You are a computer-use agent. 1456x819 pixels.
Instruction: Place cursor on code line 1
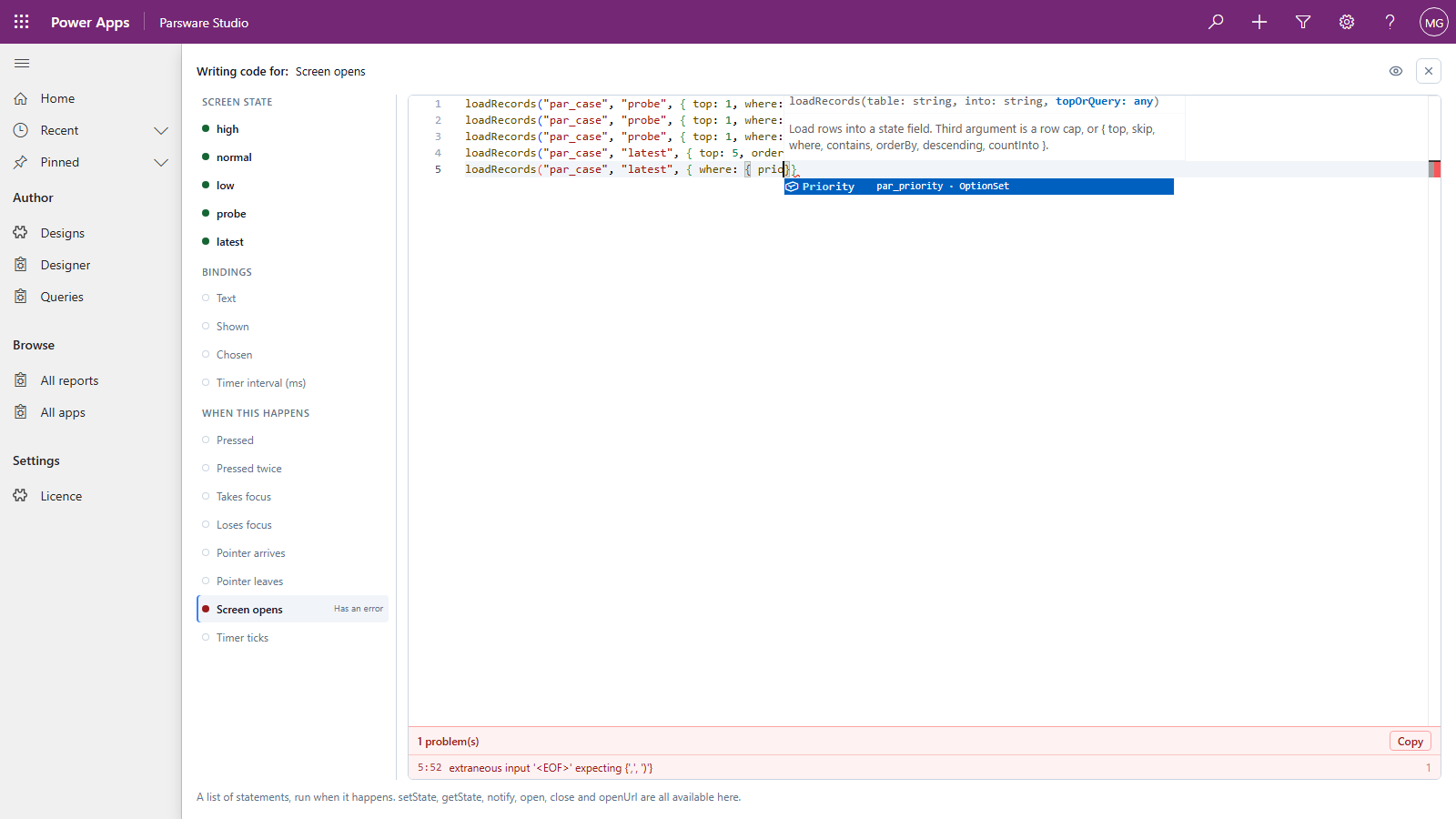623,104
